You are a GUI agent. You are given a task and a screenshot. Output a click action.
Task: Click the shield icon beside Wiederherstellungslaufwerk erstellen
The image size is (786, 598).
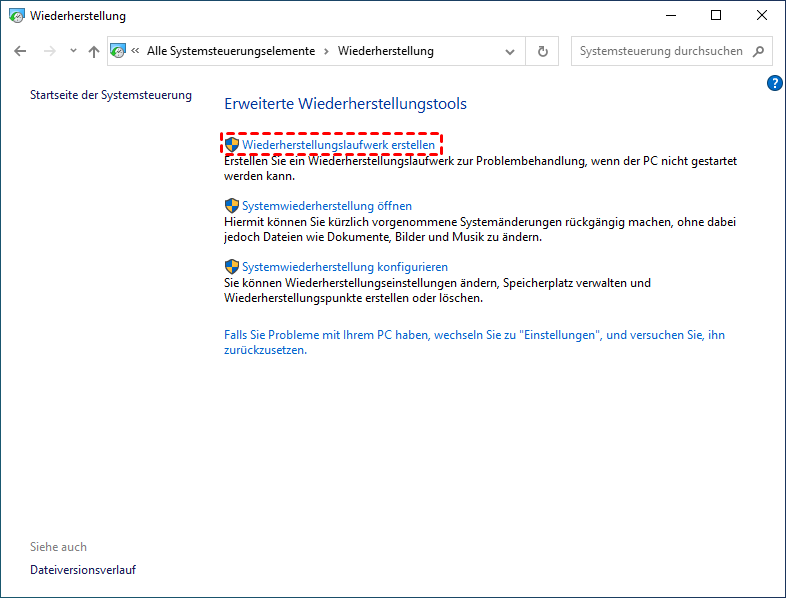[232, 145]
